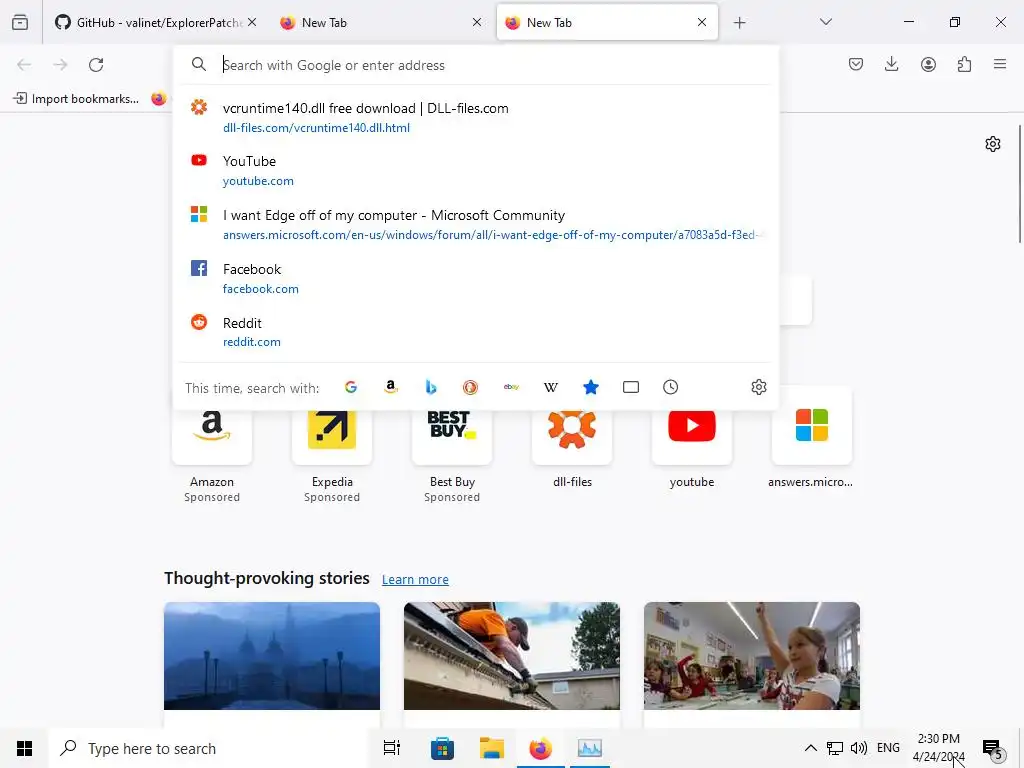Open the Windows Start menu
This screenshot has width=1024, height=768.
24,748
